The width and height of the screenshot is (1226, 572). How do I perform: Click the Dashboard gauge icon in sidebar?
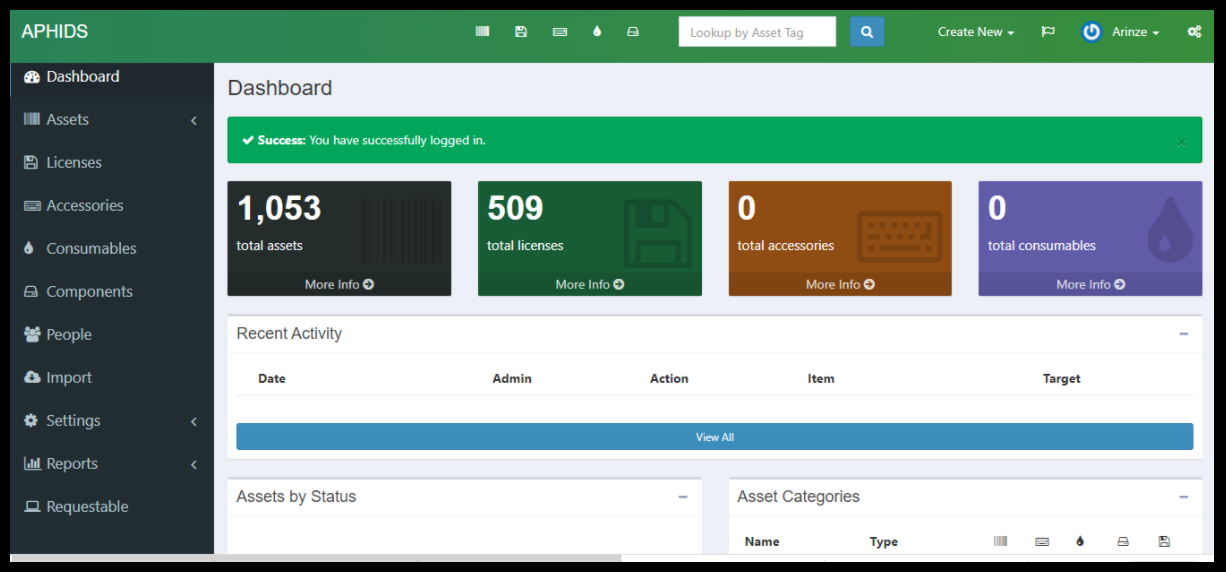(x=32, y=77)
